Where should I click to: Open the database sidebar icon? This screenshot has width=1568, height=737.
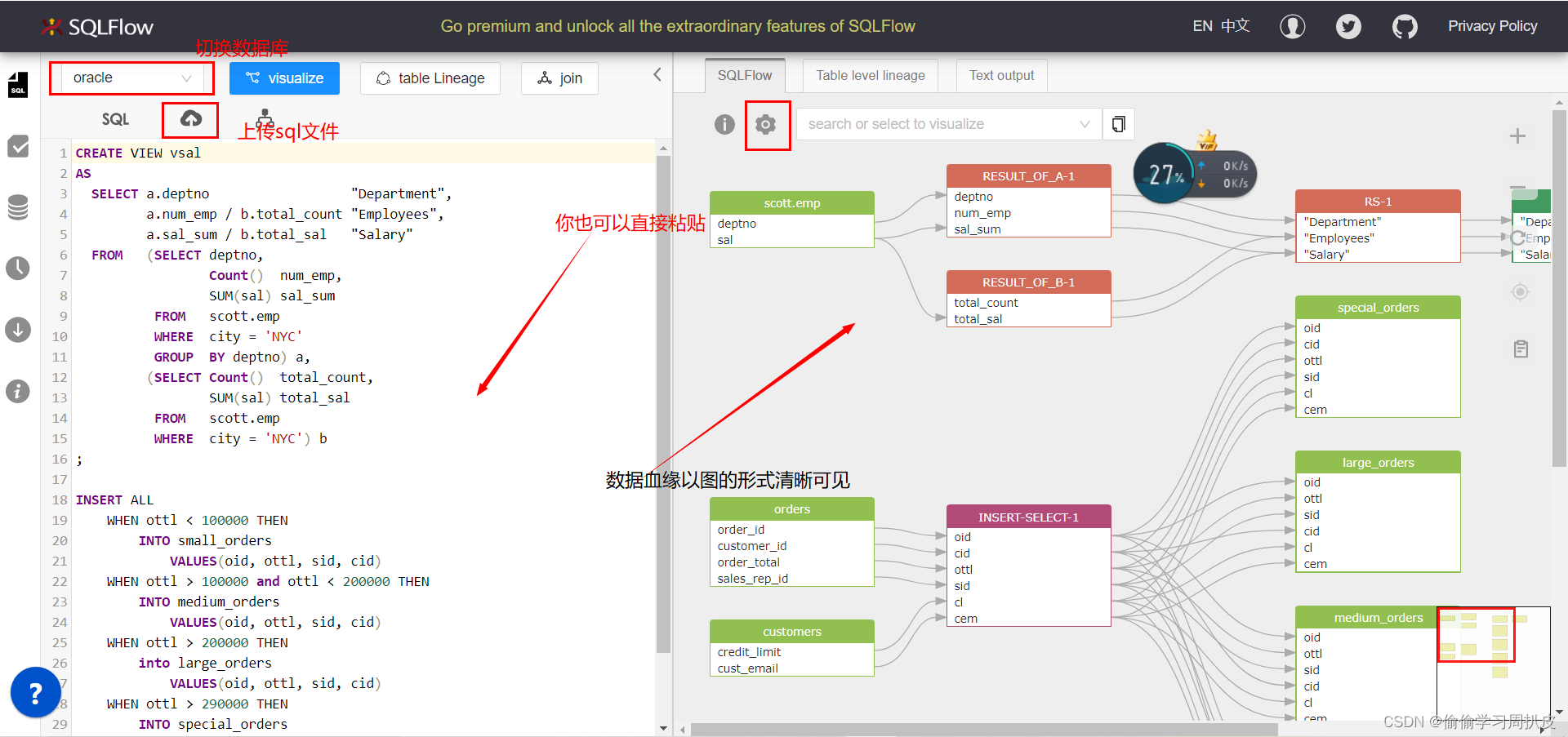pos(18,207)
